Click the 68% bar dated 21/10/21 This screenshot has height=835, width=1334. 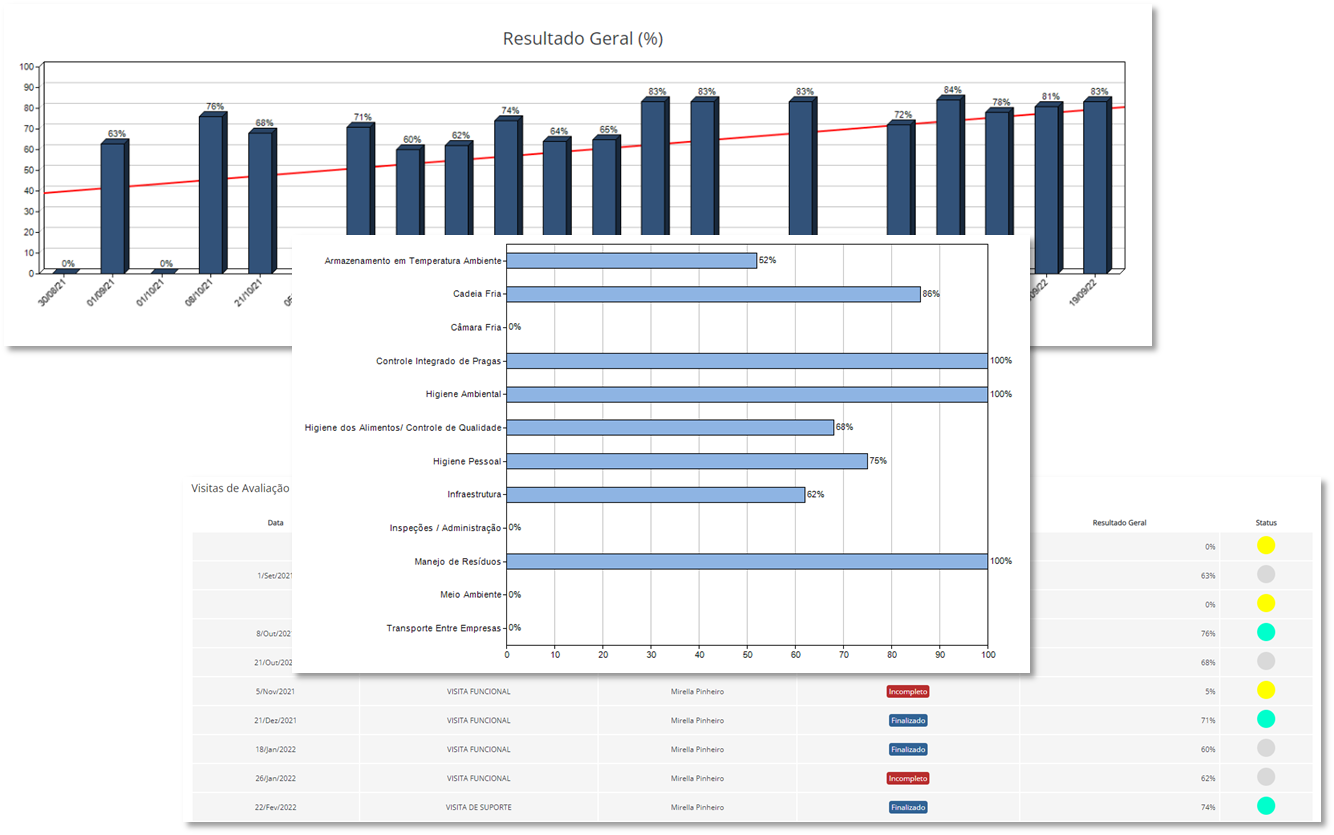[261, 202]
